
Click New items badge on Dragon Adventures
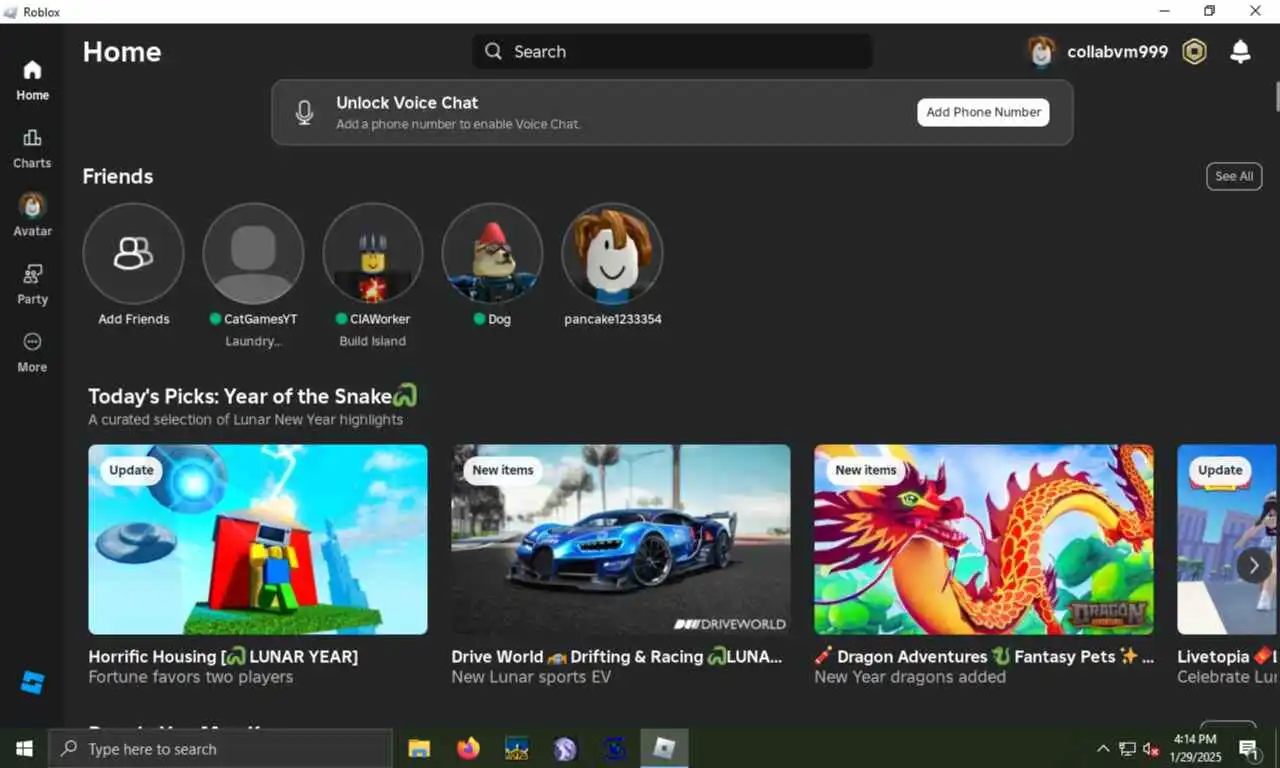pyautogui.click(x=866, y=470)
